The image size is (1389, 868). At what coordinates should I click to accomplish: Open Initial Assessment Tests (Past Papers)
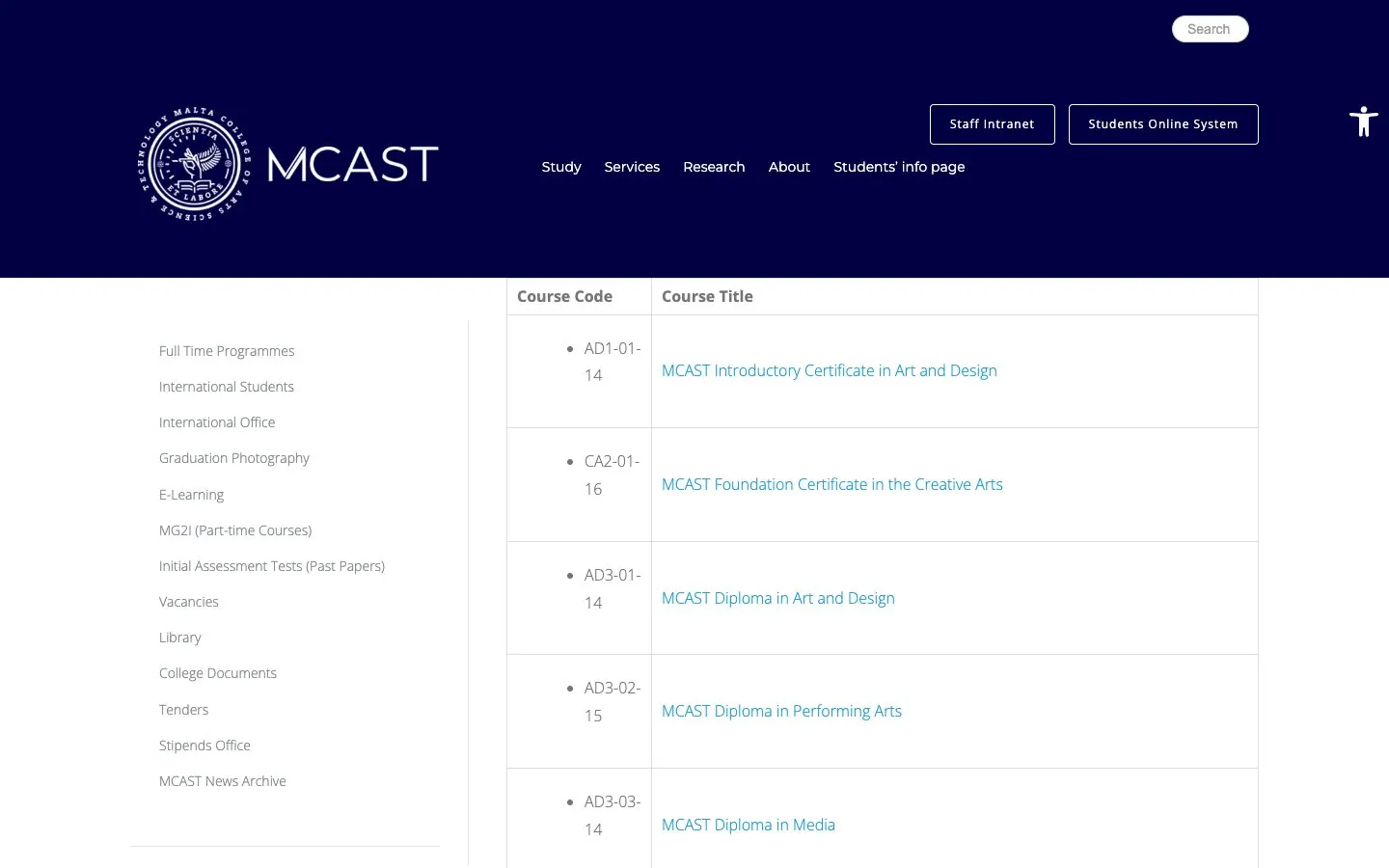click(272, 566)
